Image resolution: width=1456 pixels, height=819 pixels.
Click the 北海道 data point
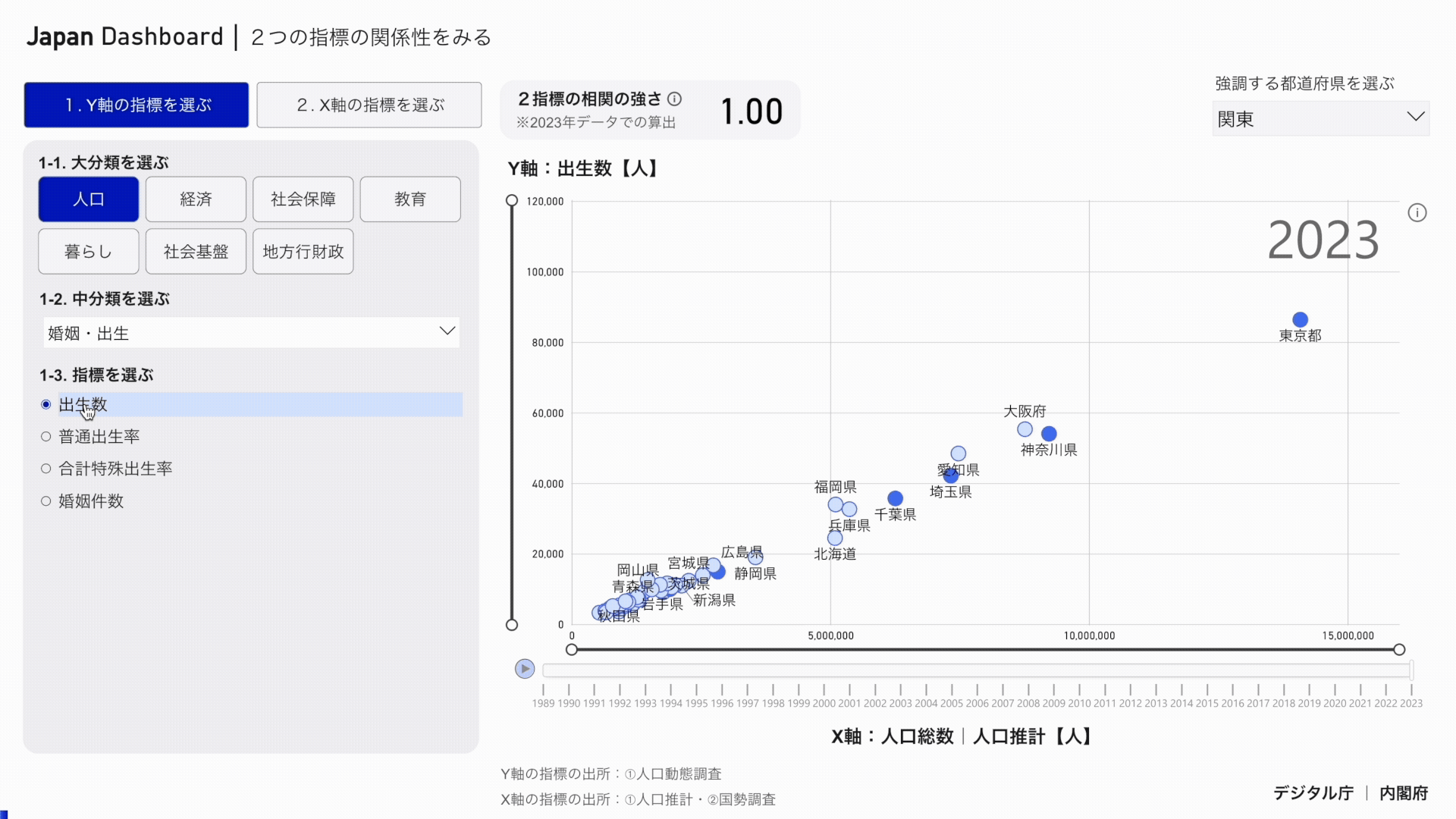[x=835, y=538]
